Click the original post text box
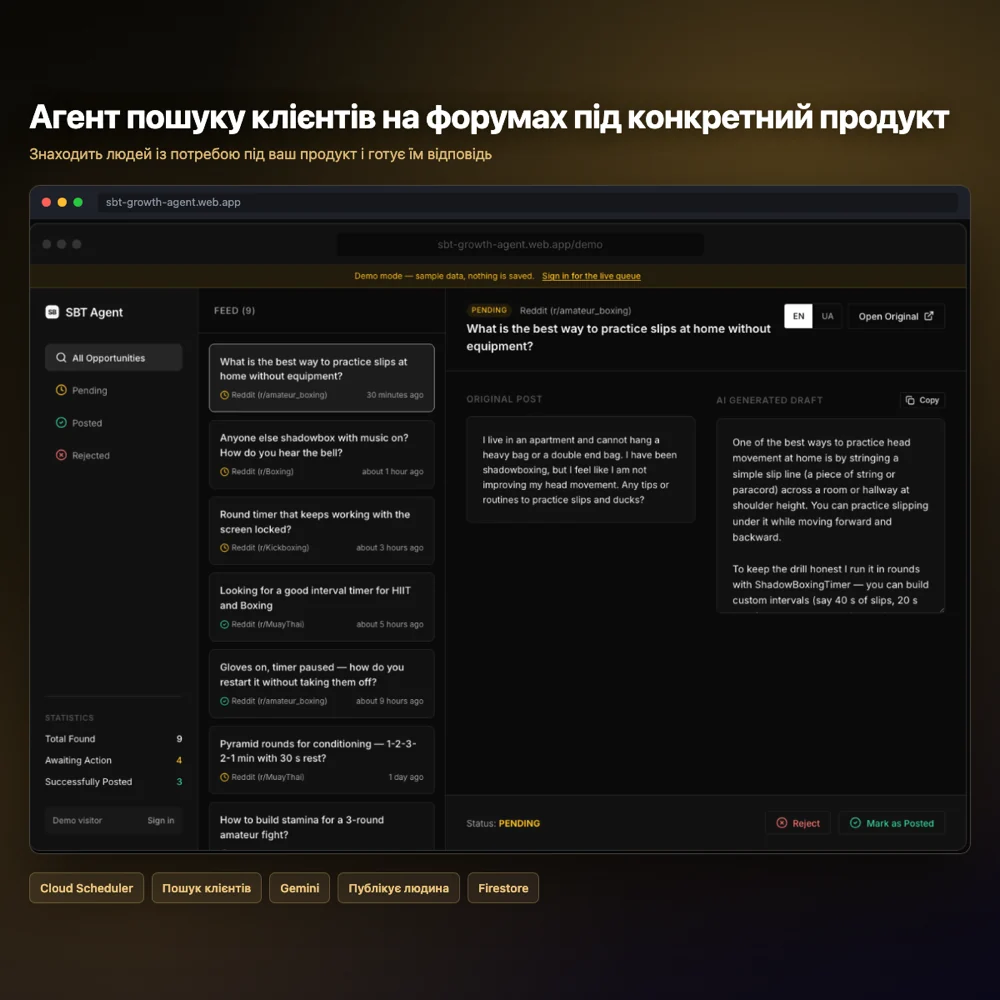1000x1000 pixels. point(580,469)
